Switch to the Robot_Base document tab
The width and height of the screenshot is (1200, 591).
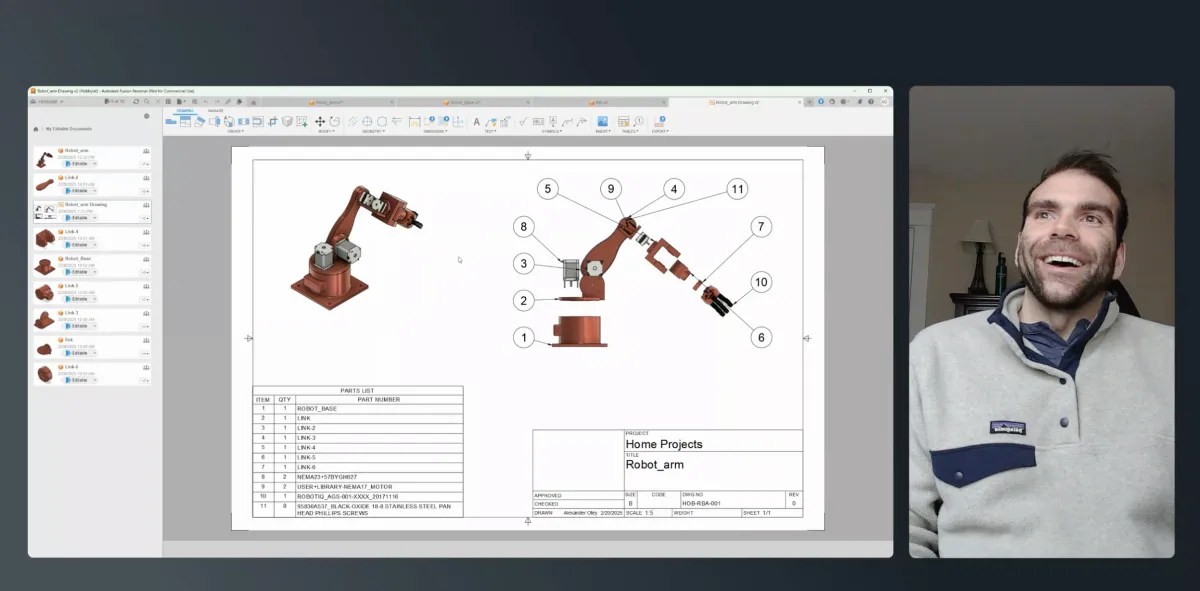[465, 102]
